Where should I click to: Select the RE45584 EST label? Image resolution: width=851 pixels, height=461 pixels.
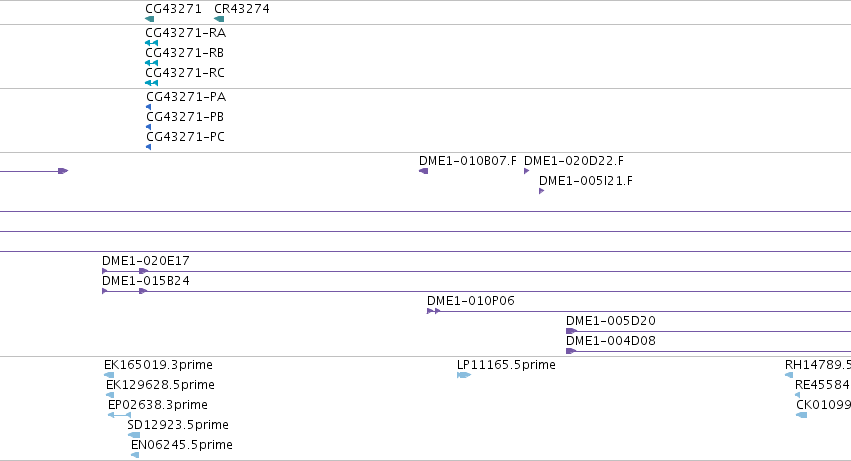click(x=823, y=385)
